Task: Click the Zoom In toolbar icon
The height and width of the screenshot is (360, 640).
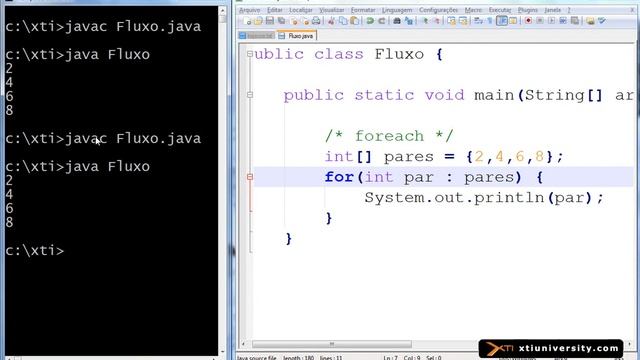Action: click(425, 21)
